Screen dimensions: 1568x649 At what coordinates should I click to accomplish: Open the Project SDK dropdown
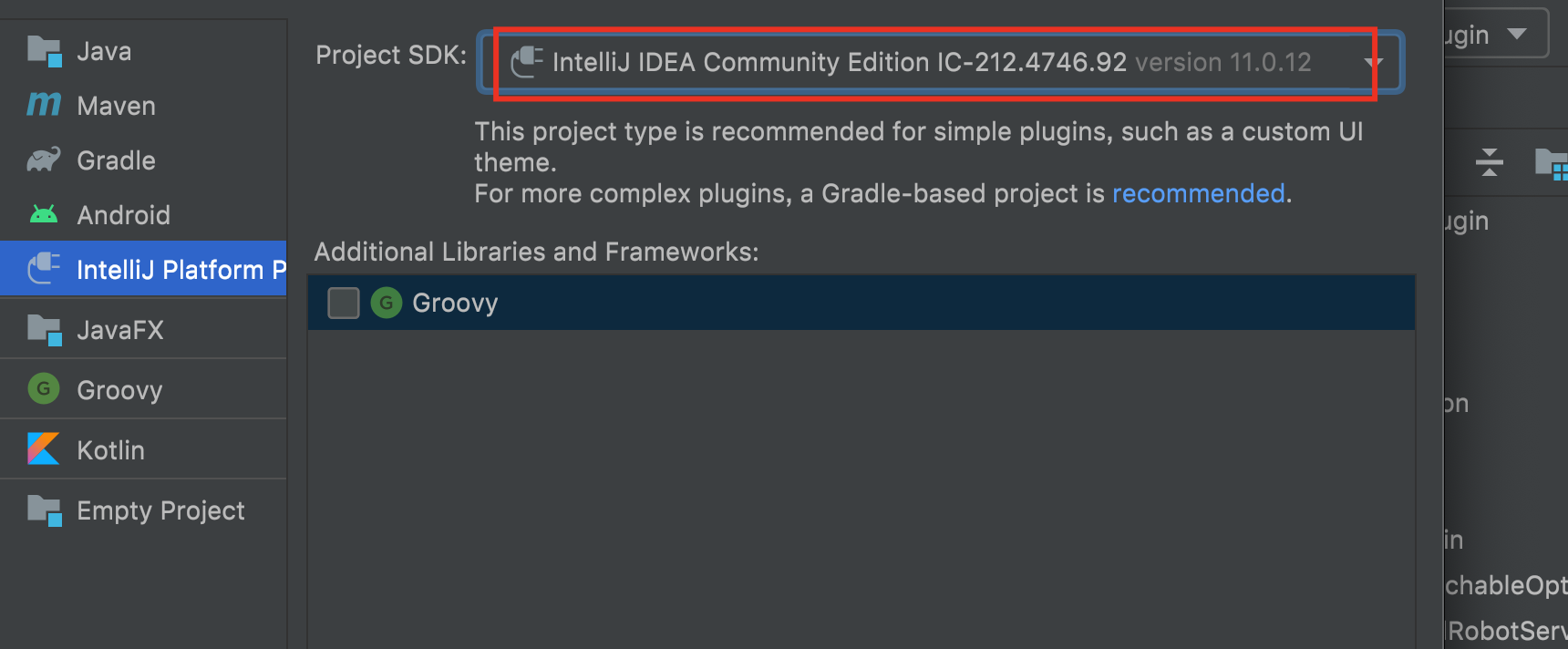(939, 62)
